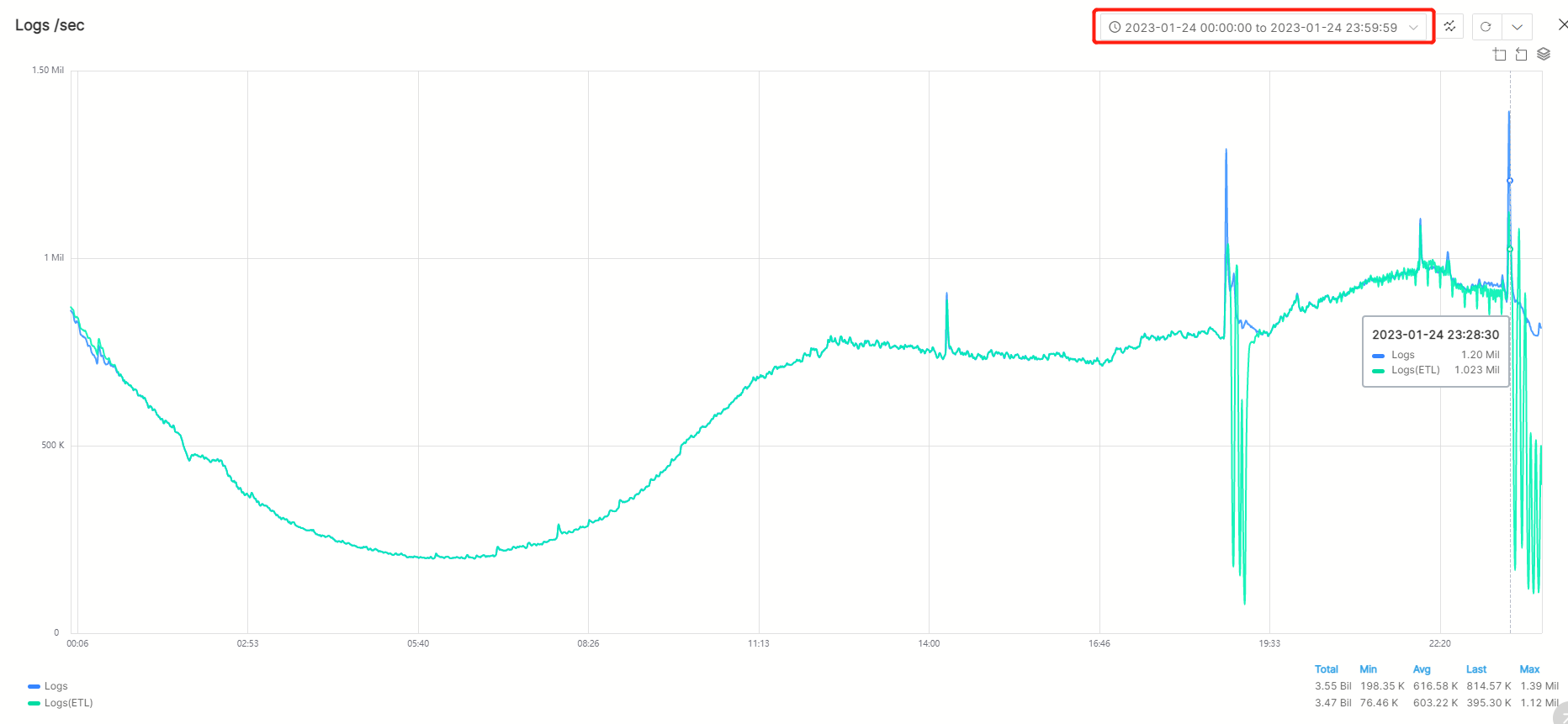Image resolution: width=1568 pixels, height=724 pixels.
Task: Click the clock icon in time range
Action: point(1115,28)
